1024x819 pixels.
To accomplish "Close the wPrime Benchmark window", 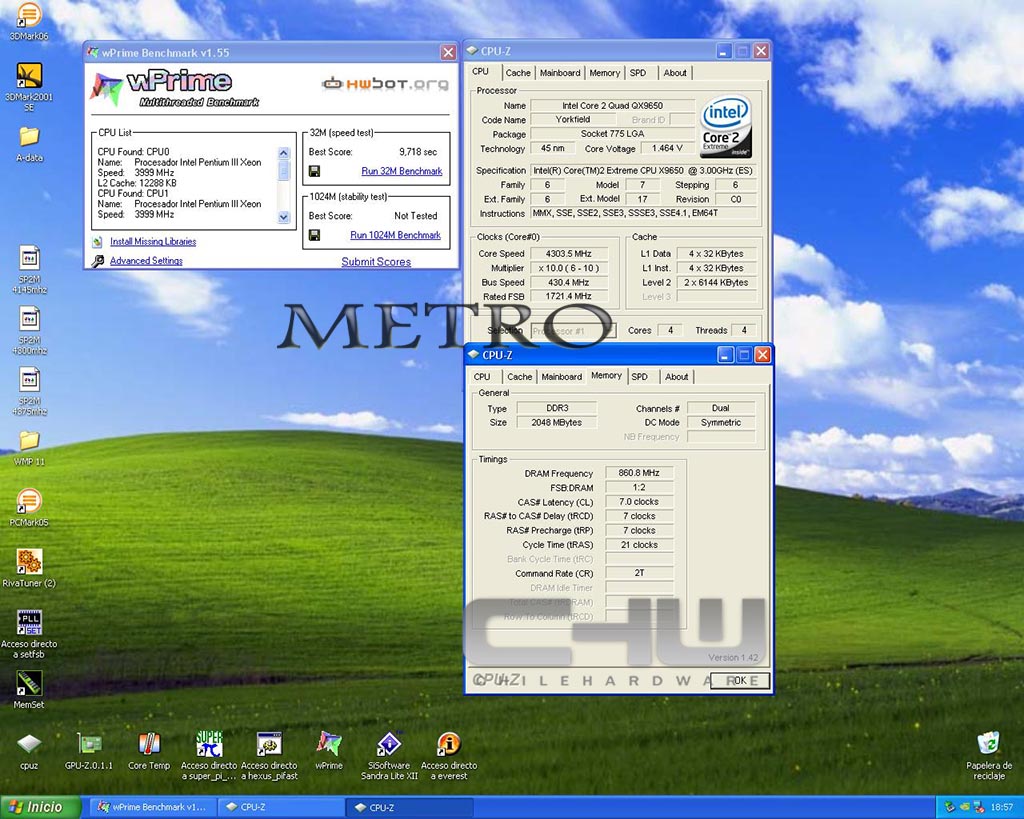I will click(x=448, y=52).
